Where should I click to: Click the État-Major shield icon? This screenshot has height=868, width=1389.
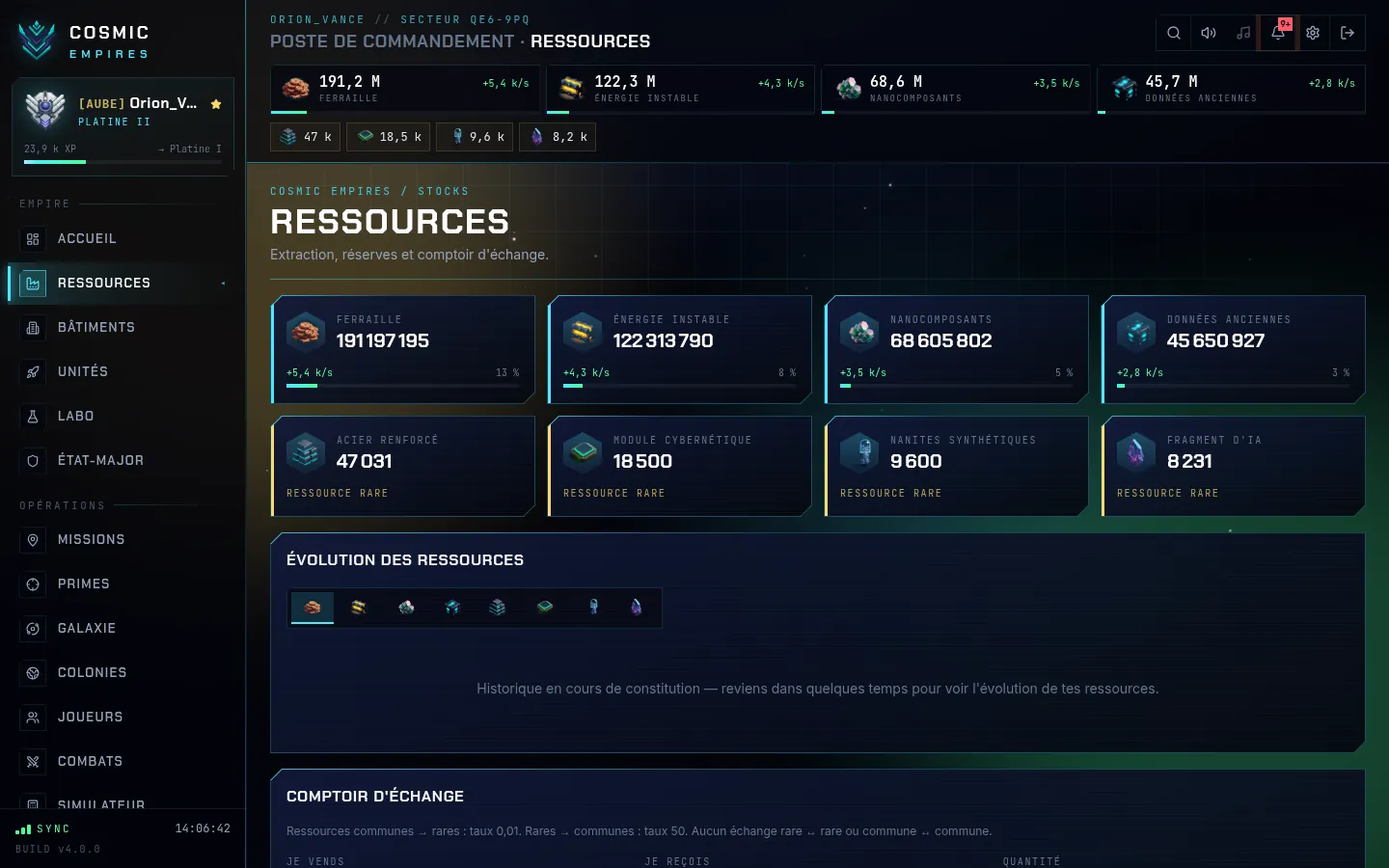tap(33, 461)
